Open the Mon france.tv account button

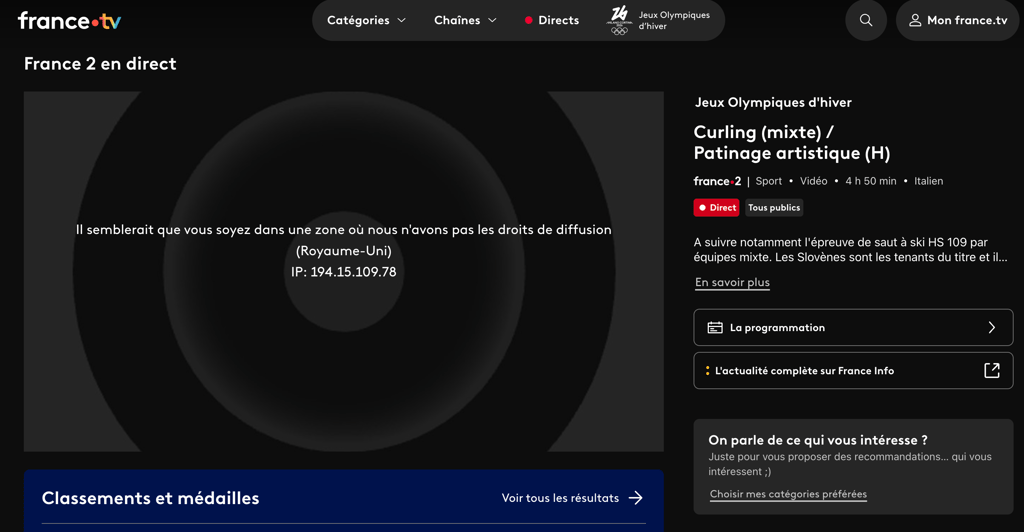(x=957, y=20)
